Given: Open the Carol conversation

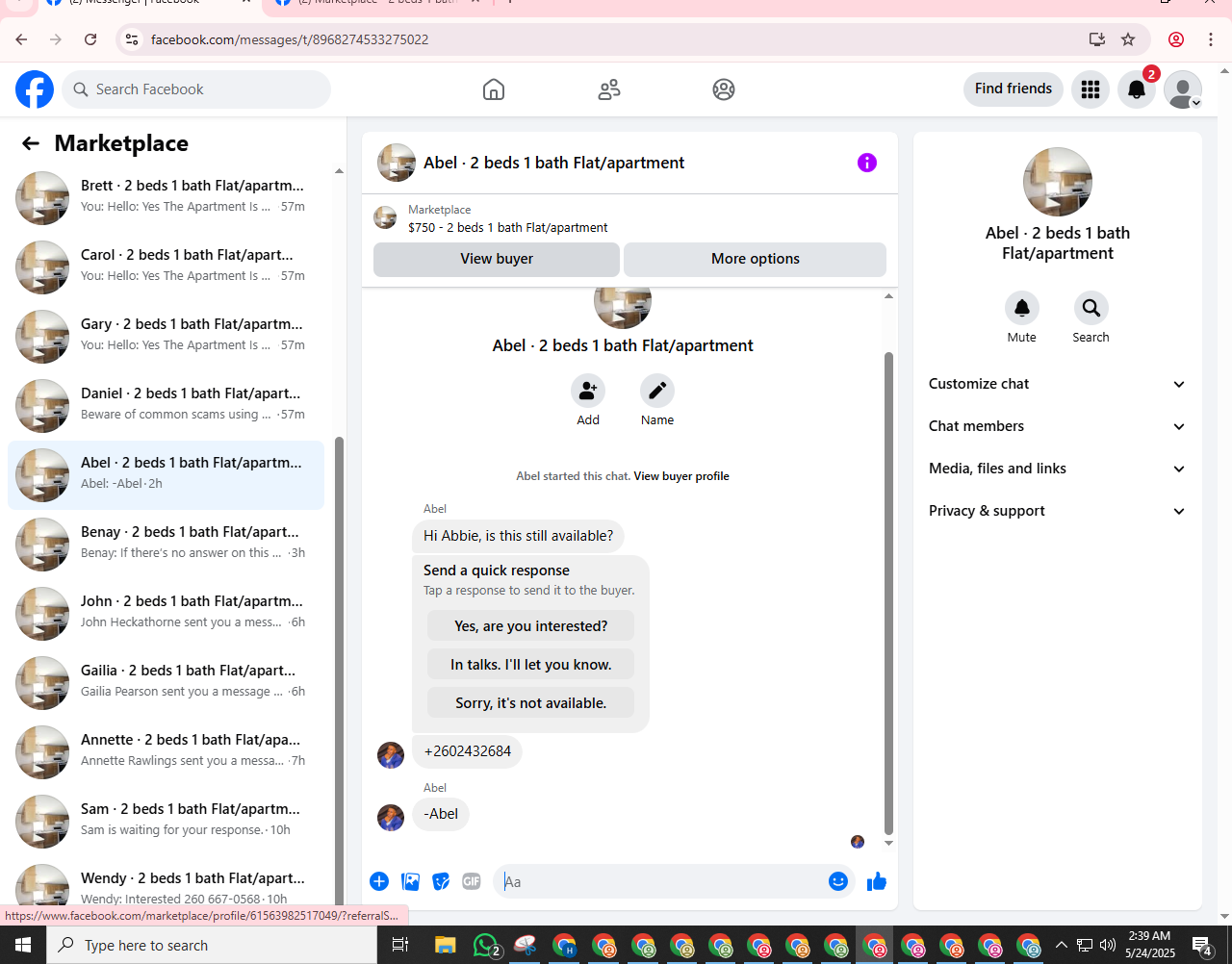Looking at the screenshot, I should click(166, 267).
